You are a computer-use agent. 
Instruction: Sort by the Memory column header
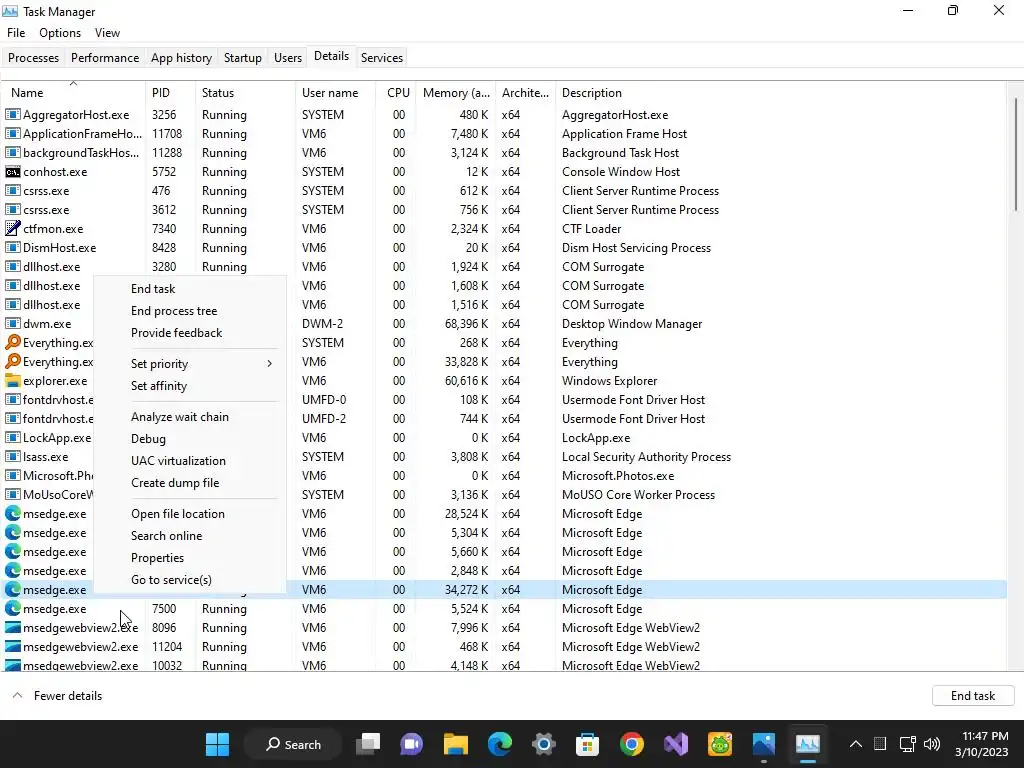coord(456,93)
